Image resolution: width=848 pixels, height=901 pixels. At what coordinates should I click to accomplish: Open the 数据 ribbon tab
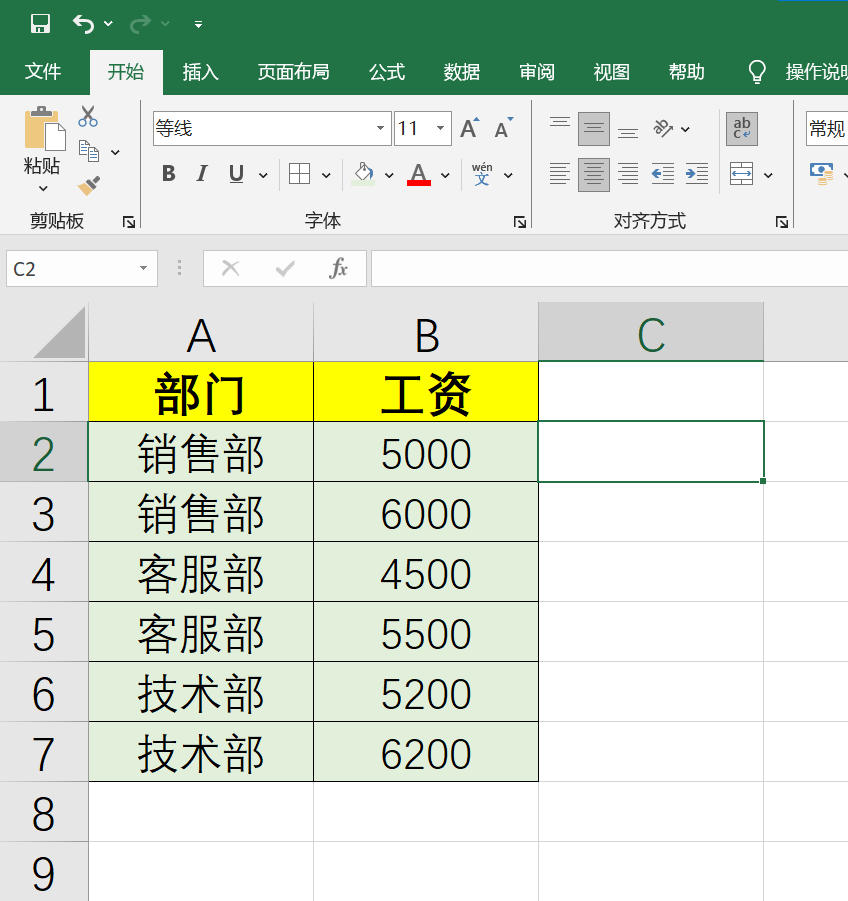[x=461, y=72]
